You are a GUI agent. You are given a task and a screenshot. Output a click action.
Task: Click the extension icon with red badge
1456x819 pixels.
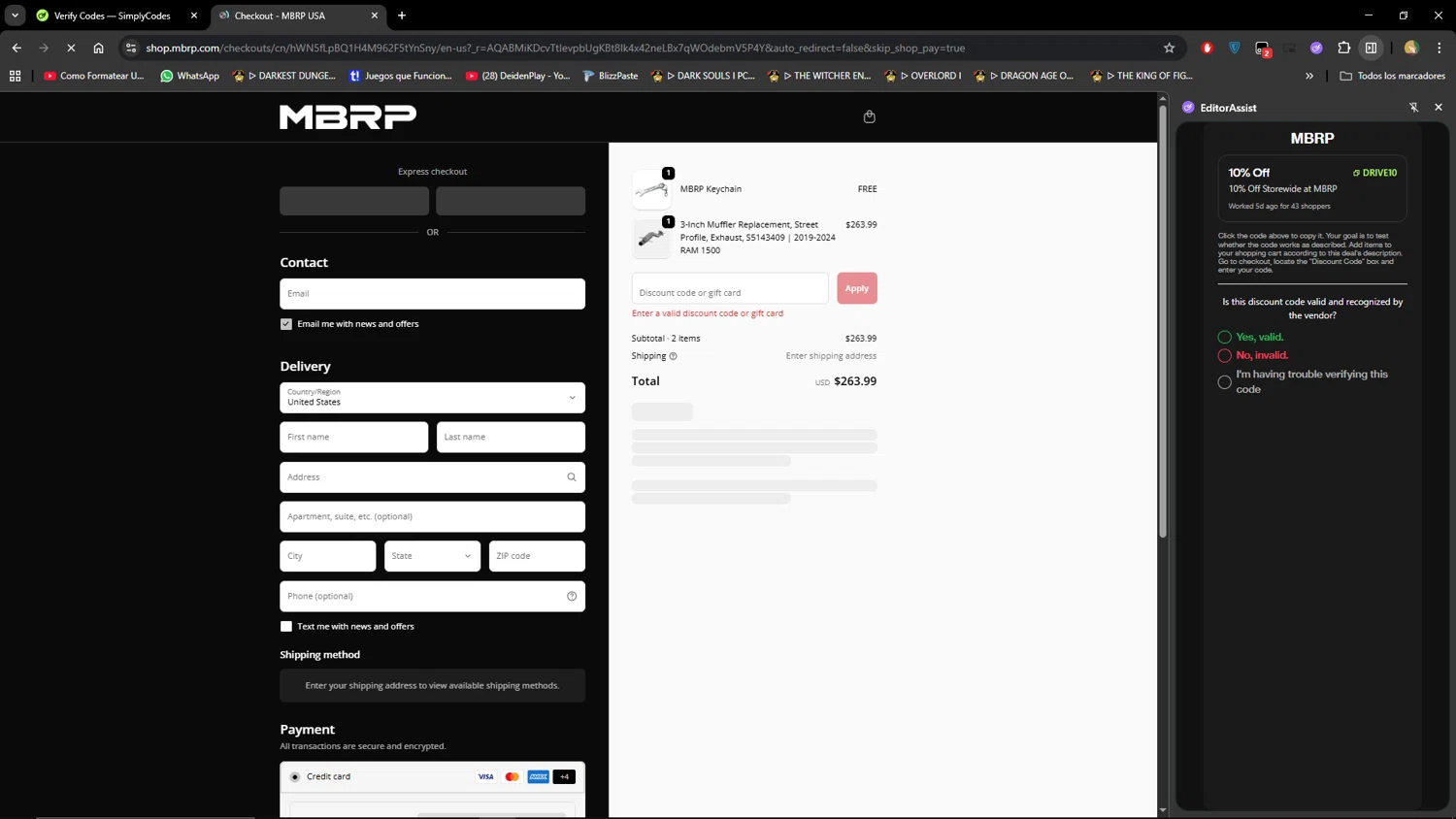(x=1262, y=48)
